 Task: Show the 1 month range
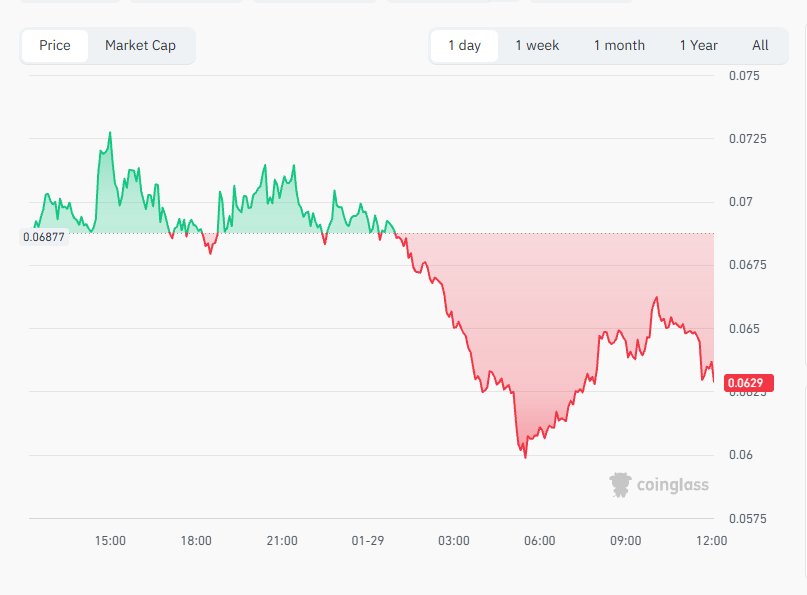(619, 46)
